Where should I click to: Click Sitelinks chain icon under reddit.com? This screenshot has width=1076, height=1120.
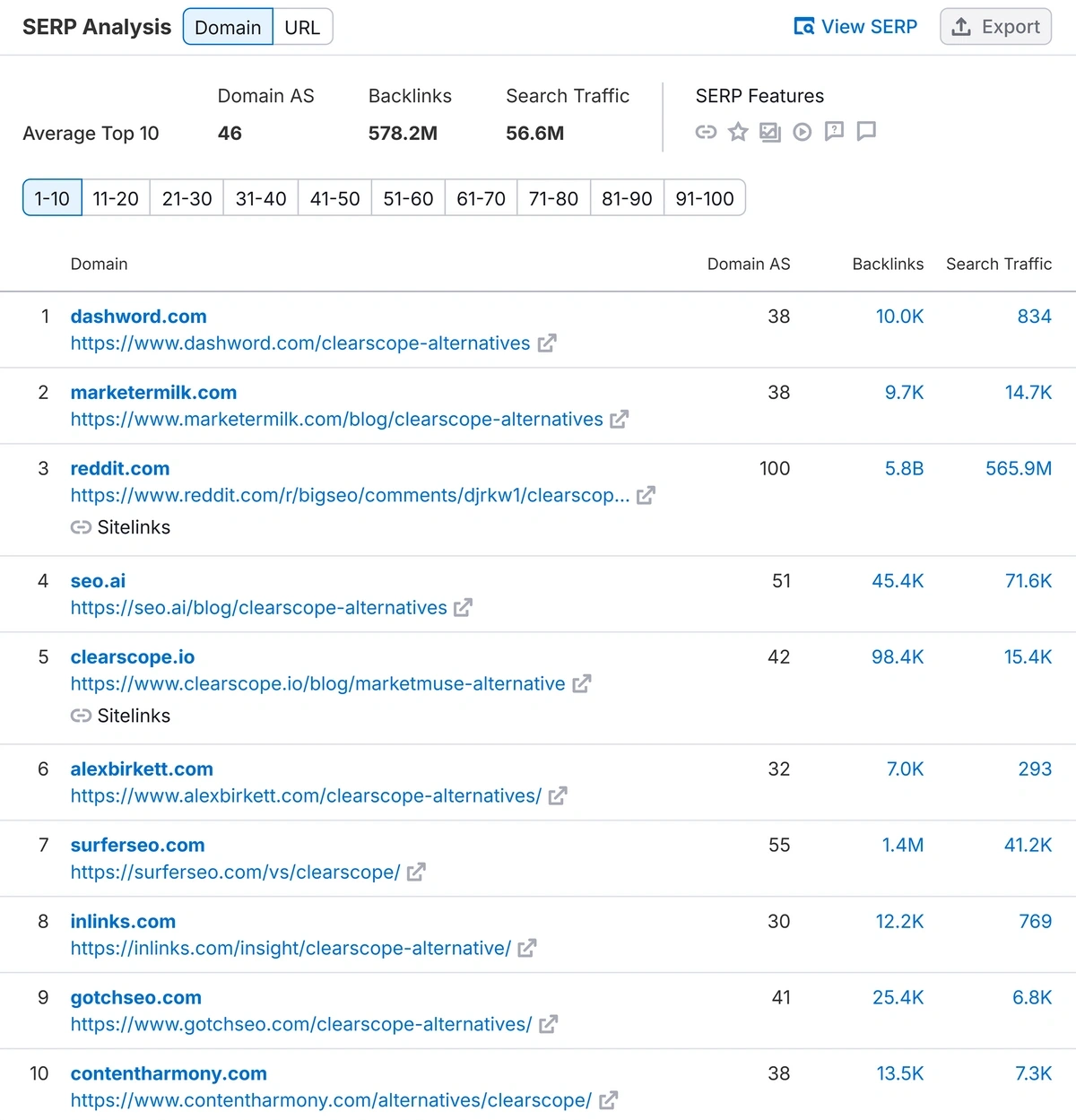click(81, 527)
